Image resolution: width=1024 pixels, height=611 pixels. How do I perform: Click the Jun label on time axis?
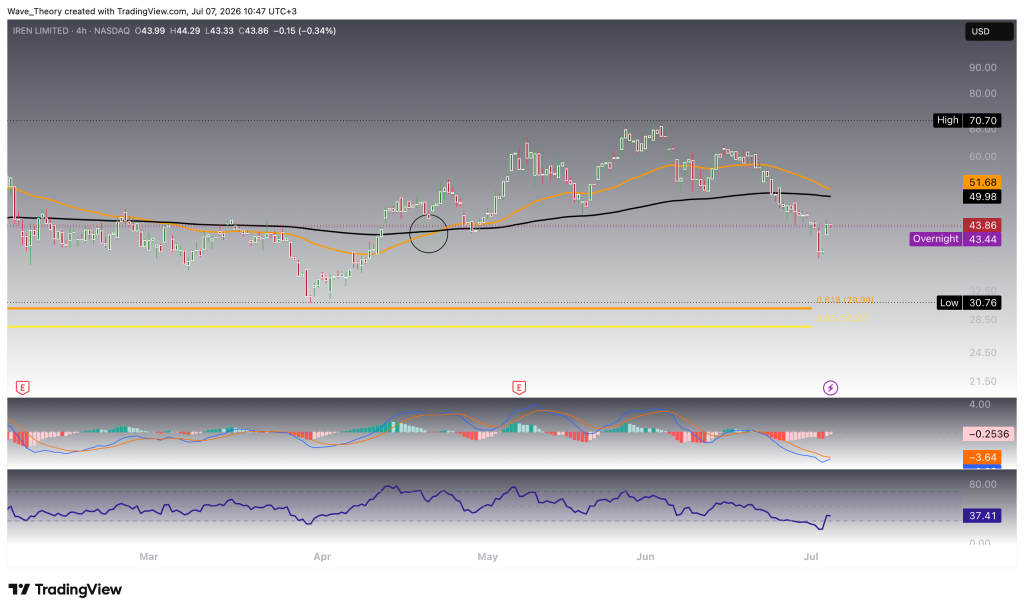[x=645, y=557]
